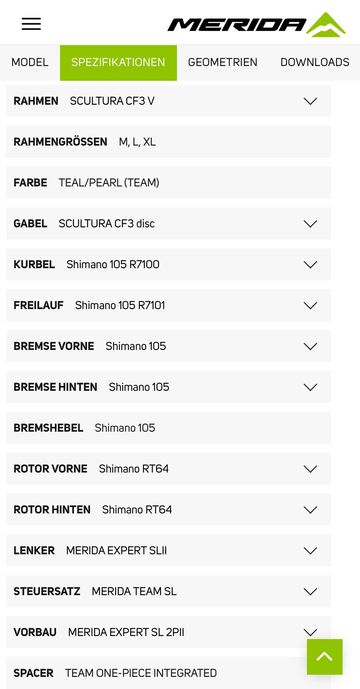Expand the FREILAUF row chevron
The width and height of the screenshot is (360, 689).
[310, 305]
